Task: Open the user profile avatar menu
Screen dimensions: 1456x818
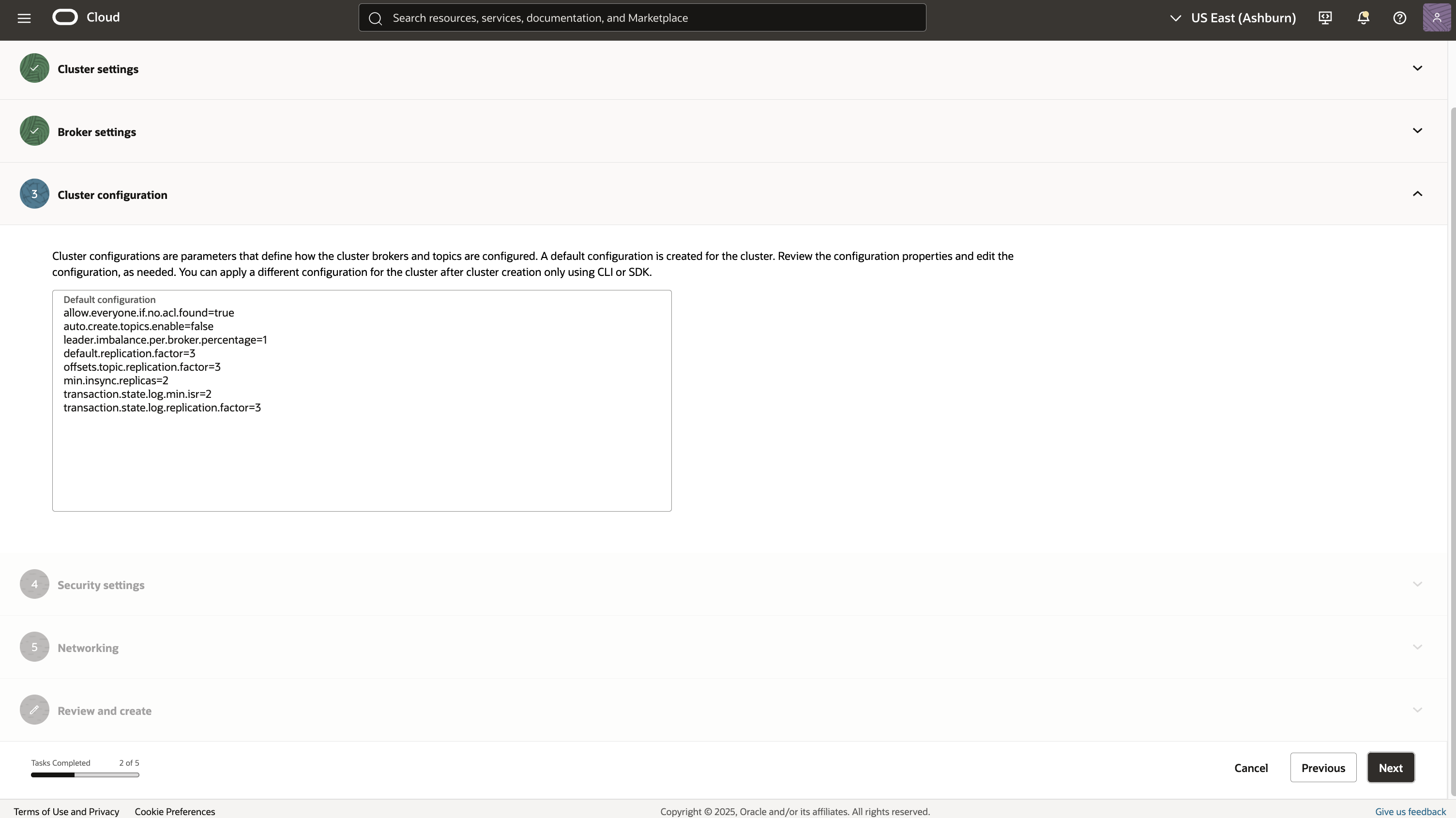Action: pyautogui.click(x=1436, y=18)
